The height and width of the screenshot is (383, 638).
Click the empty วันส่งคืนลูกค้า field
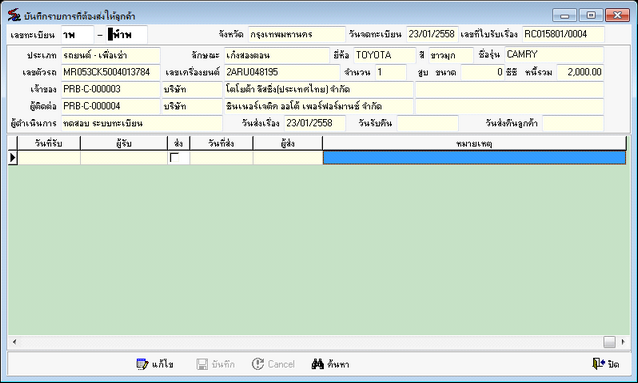point(573,123)
